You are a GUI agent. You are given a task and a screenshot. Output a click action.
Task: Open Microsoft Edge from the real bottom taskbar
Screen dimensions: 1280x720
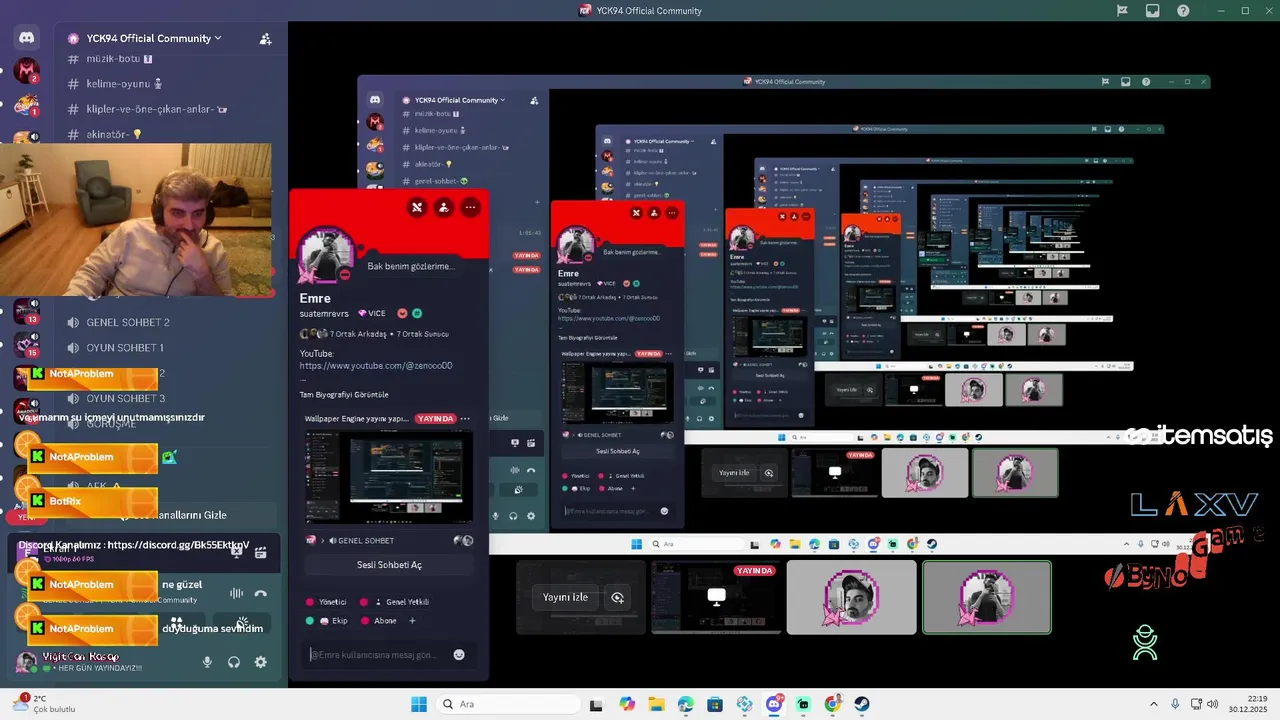686,704
